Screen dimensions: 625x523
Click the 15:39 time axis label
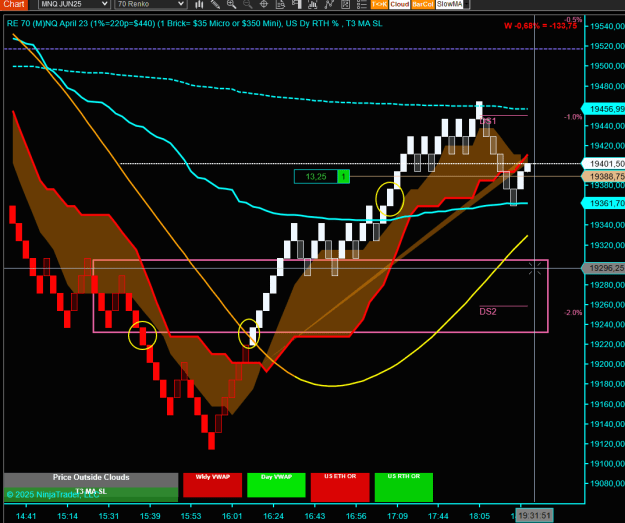click(150, 516)
